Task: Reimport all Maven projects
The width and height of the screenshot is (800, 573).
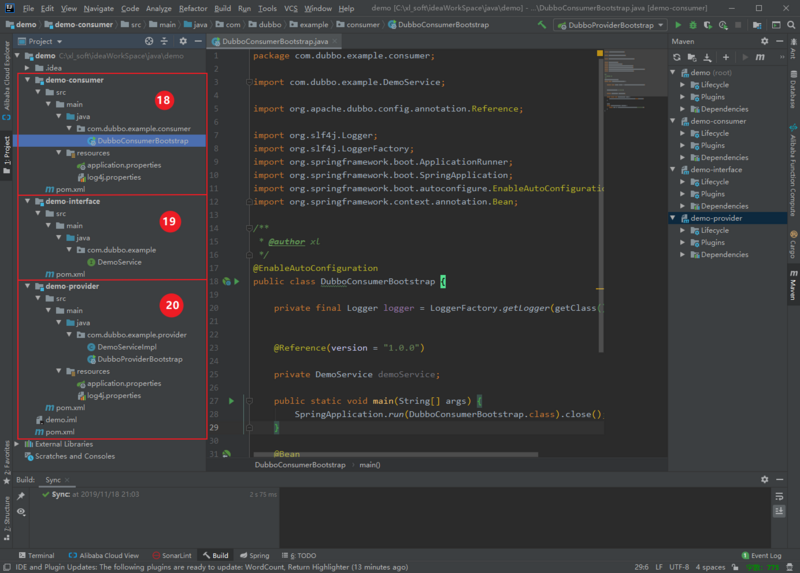Action: pos(677,58)
